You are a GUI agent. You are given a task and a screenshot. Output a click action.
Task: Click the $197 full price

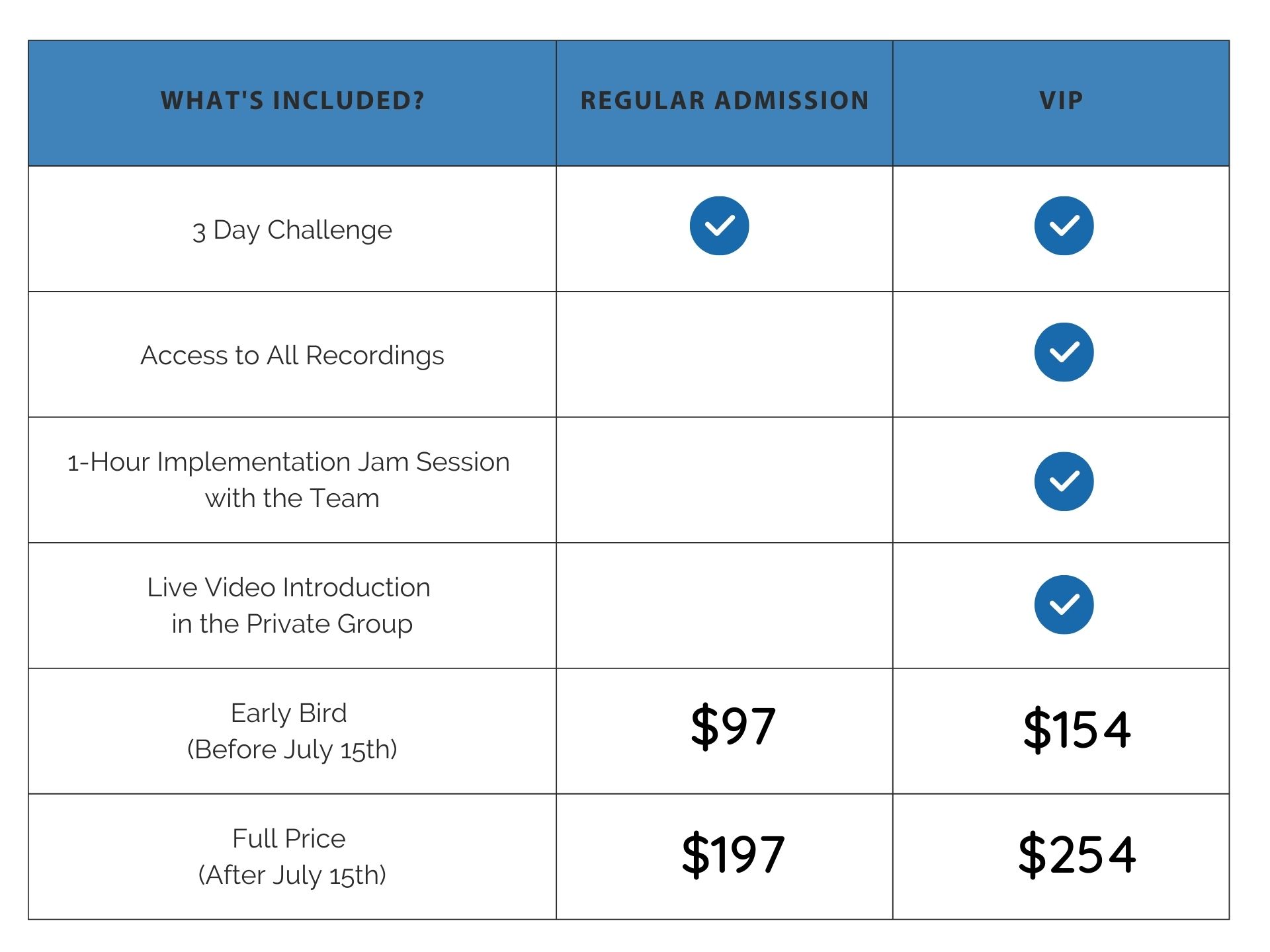pyautogui.click(x=733, y=854)
